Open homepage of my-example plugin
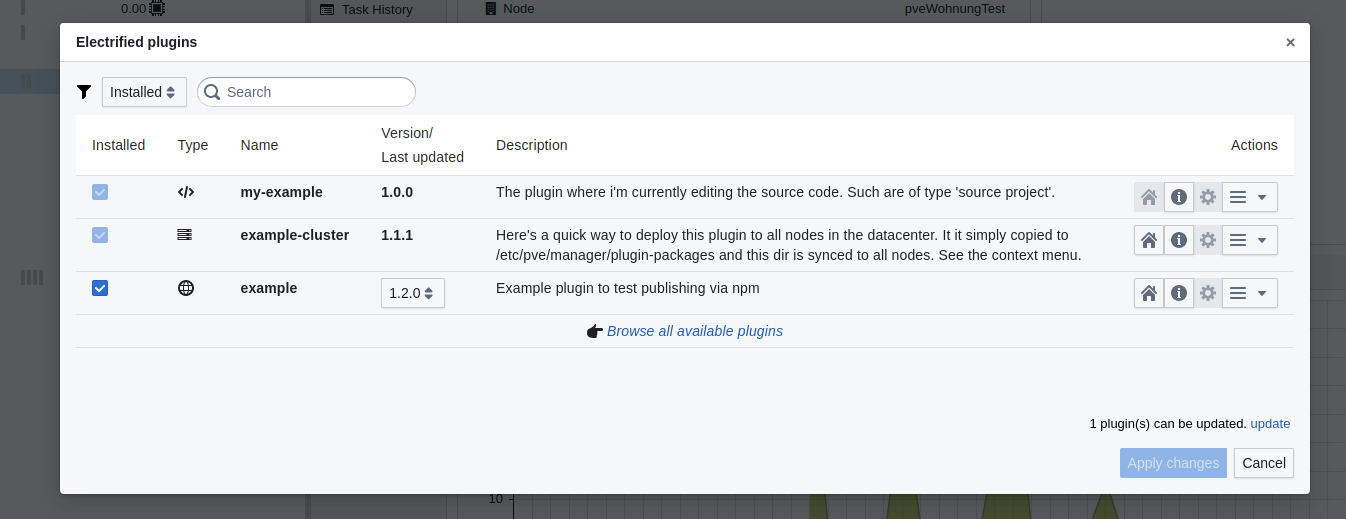Image resolution: width=1346 pixels, height=519 pixels. click(1149, 197)
